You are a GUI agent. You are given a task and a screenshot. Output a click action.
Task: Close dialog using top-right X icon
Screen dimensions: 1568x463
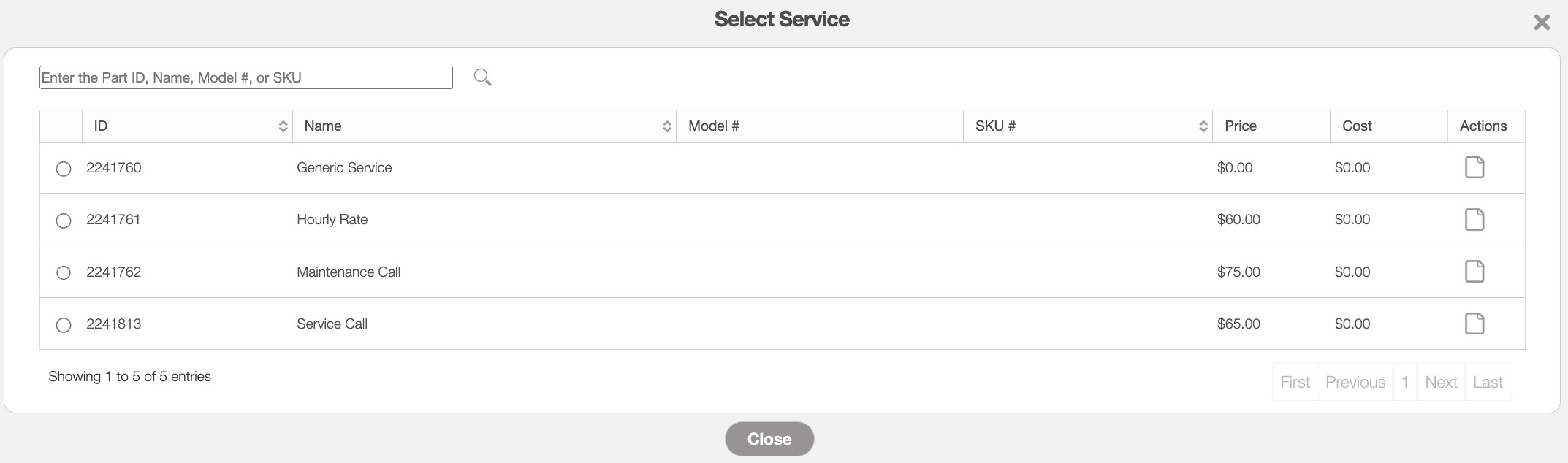pyautogui.click(x=1542, y=23)
